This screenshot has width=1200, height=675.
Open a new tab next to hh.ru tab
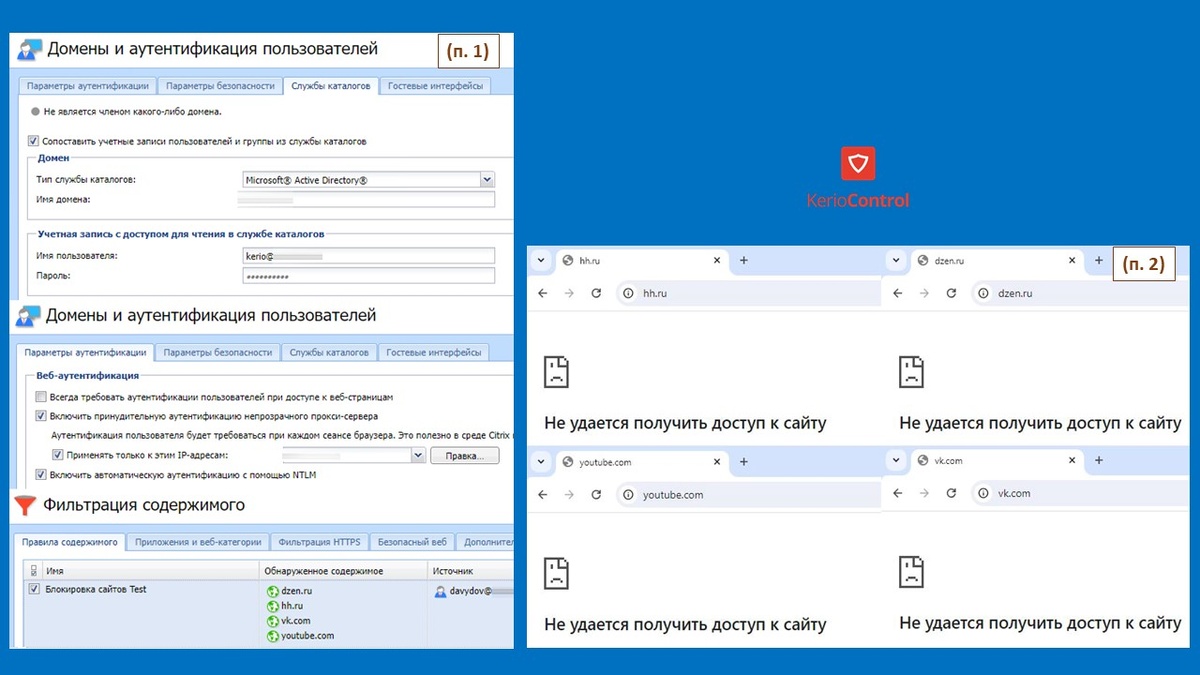point(743,261)
